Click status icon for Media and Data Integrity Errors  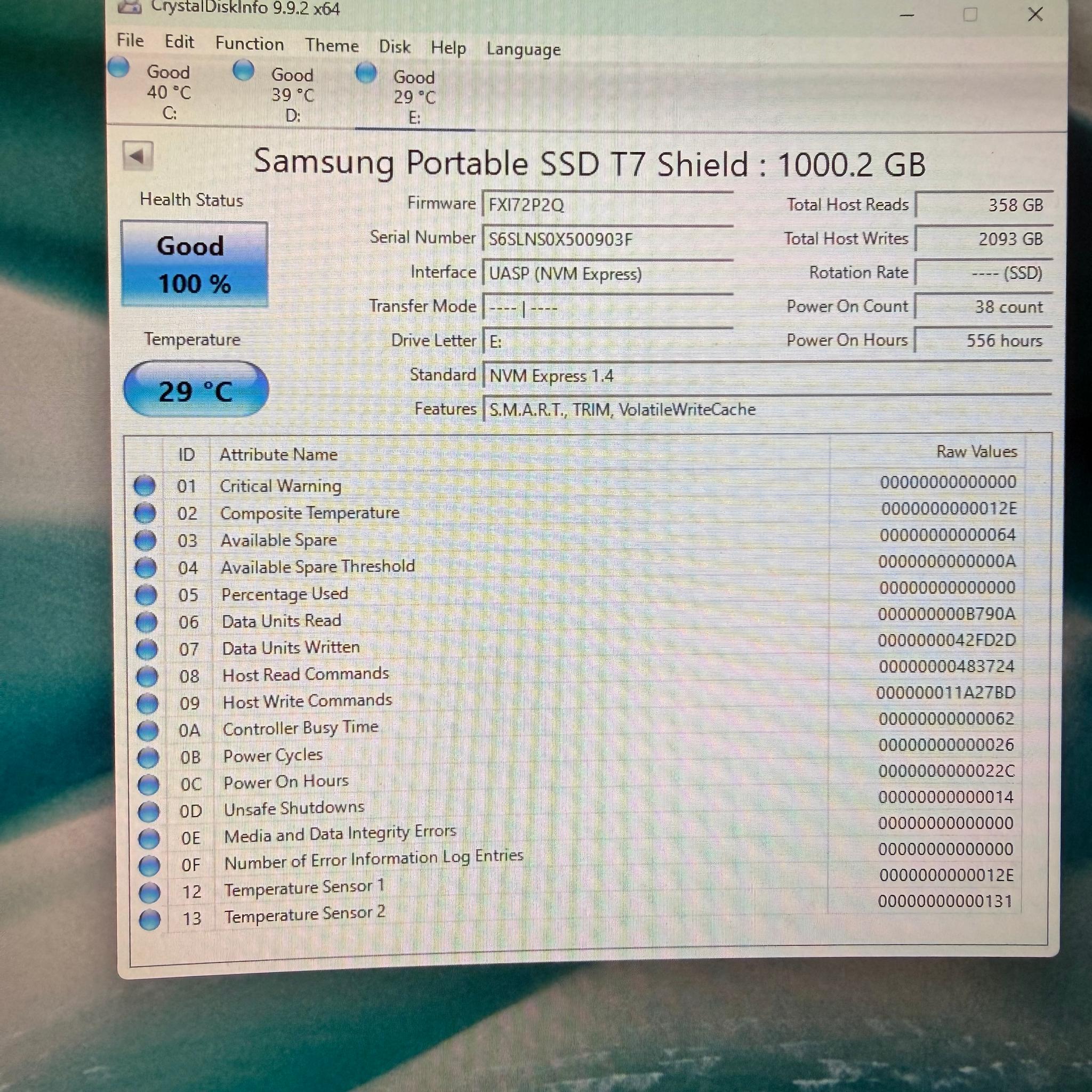pyautogui.click(x=149, y=839)
